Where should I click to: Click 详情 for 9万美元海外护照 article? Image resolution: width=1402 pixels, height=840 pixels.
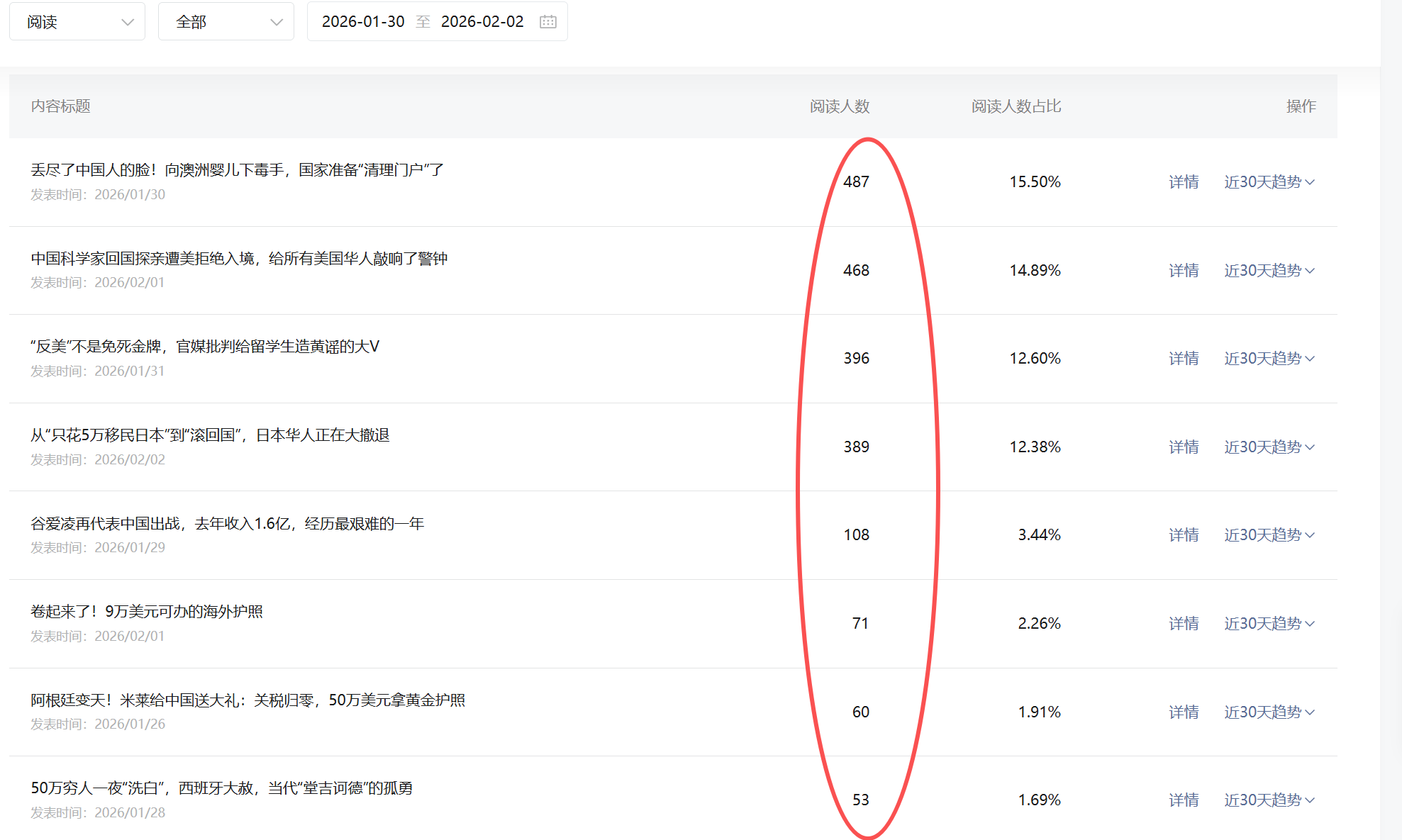tap(1184, 624)
